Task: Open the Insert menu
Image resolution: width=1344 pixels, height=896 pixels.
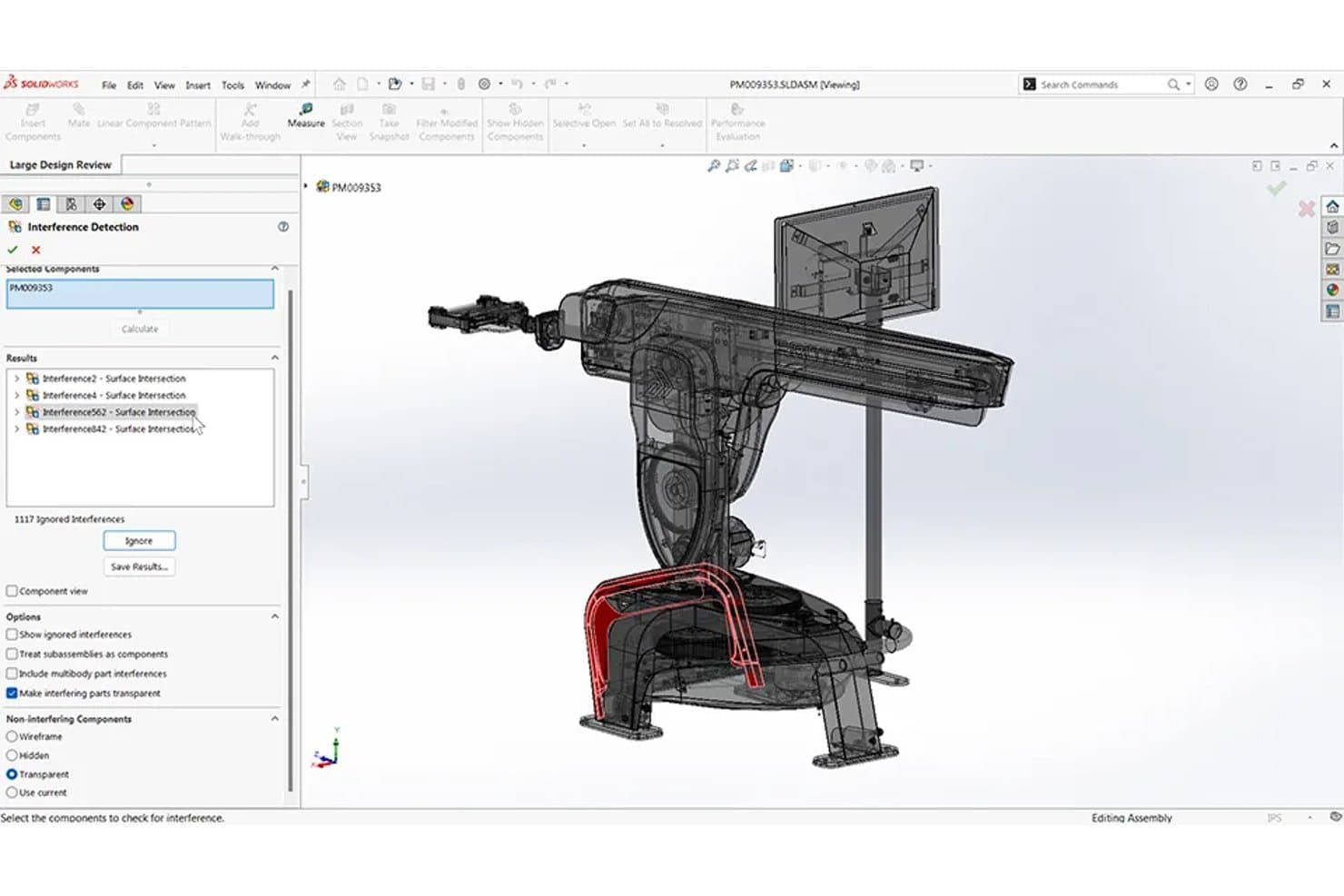Action: pos(198,85)
